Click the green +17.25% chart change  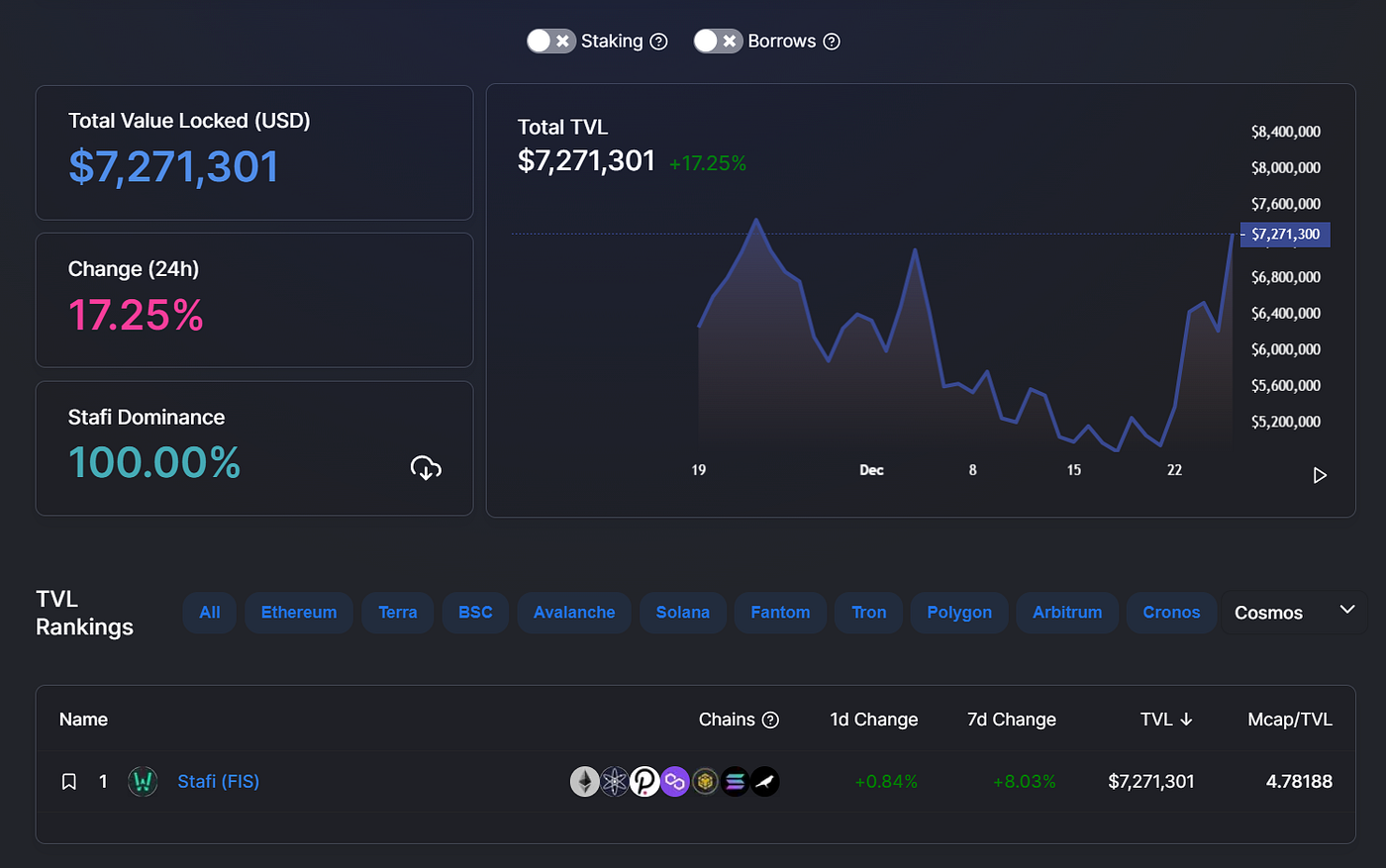click(708, 163)
